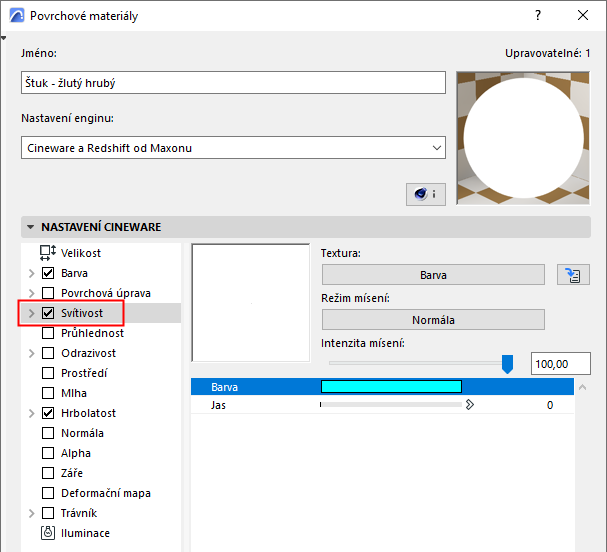Enable the Normála channel checkbox
Viewport: 607px width, 552px height.
tap(48, 433)
